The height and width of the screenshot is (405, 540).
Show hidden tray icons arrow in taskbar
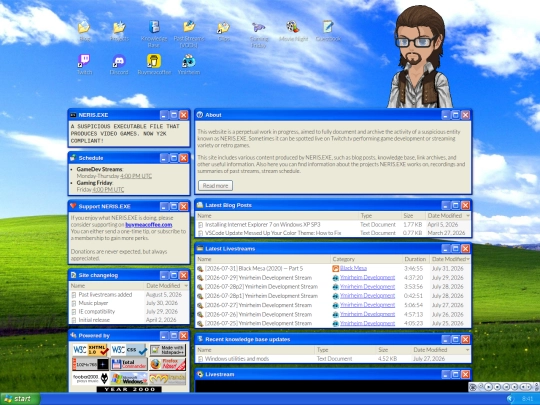[x=510, y=399]
